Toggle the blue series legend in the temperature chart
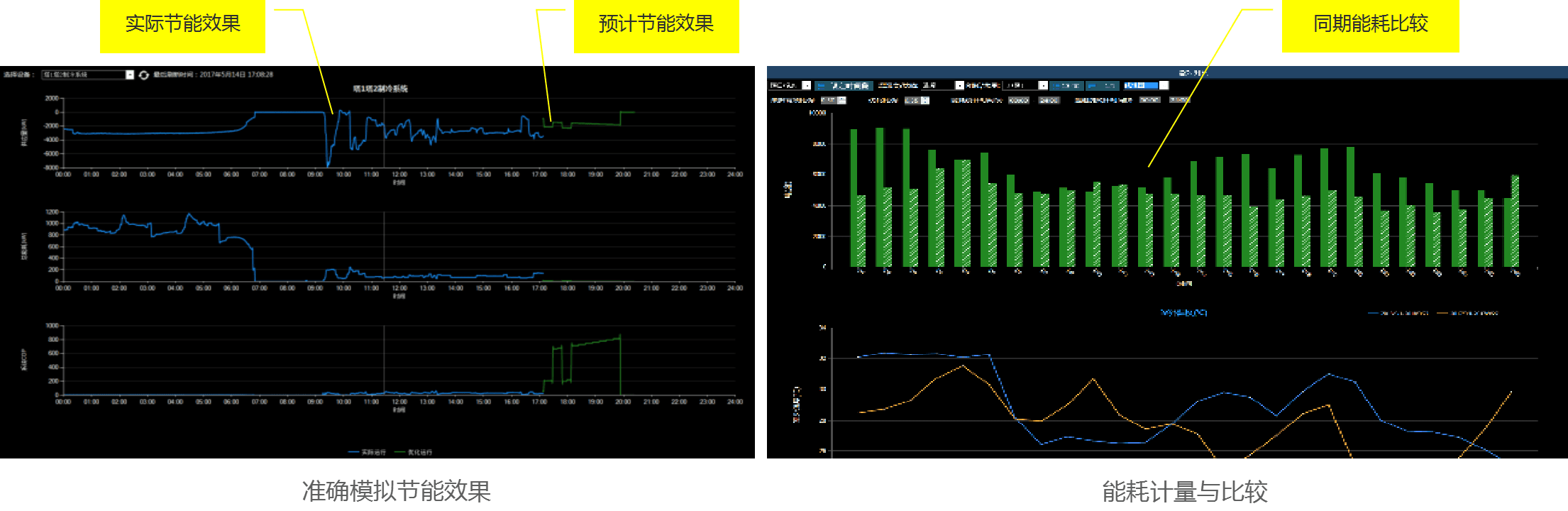 1398,312
